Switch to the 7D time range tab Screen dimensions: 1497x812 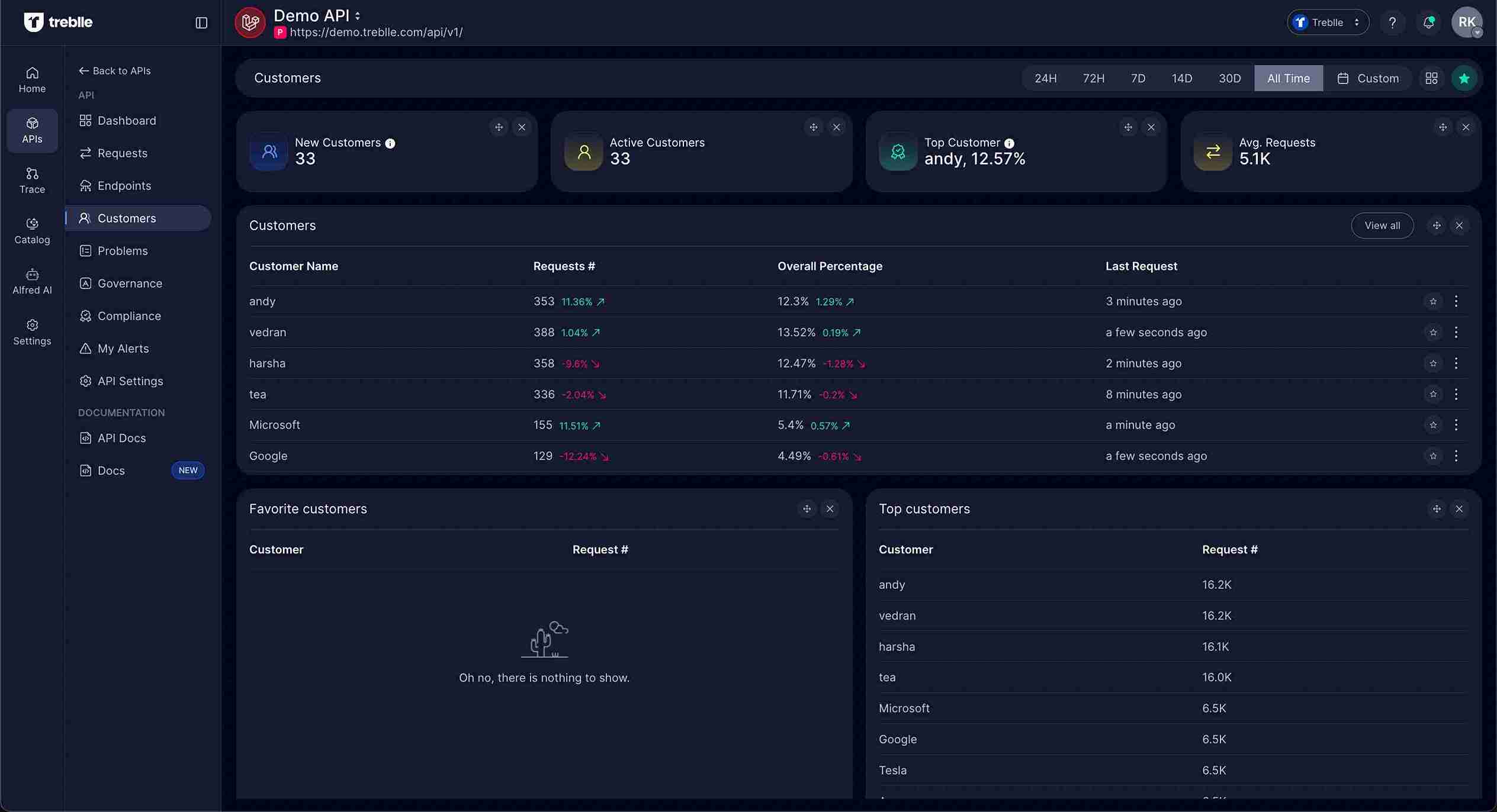point(1138,78)
